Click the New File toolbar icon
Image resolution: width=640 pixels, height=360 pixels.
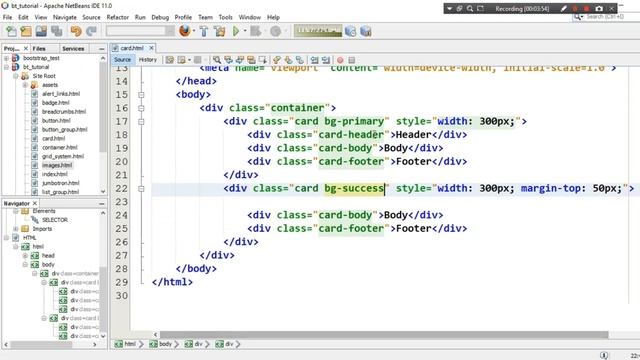pyautogui.click(x=11, y=31)
